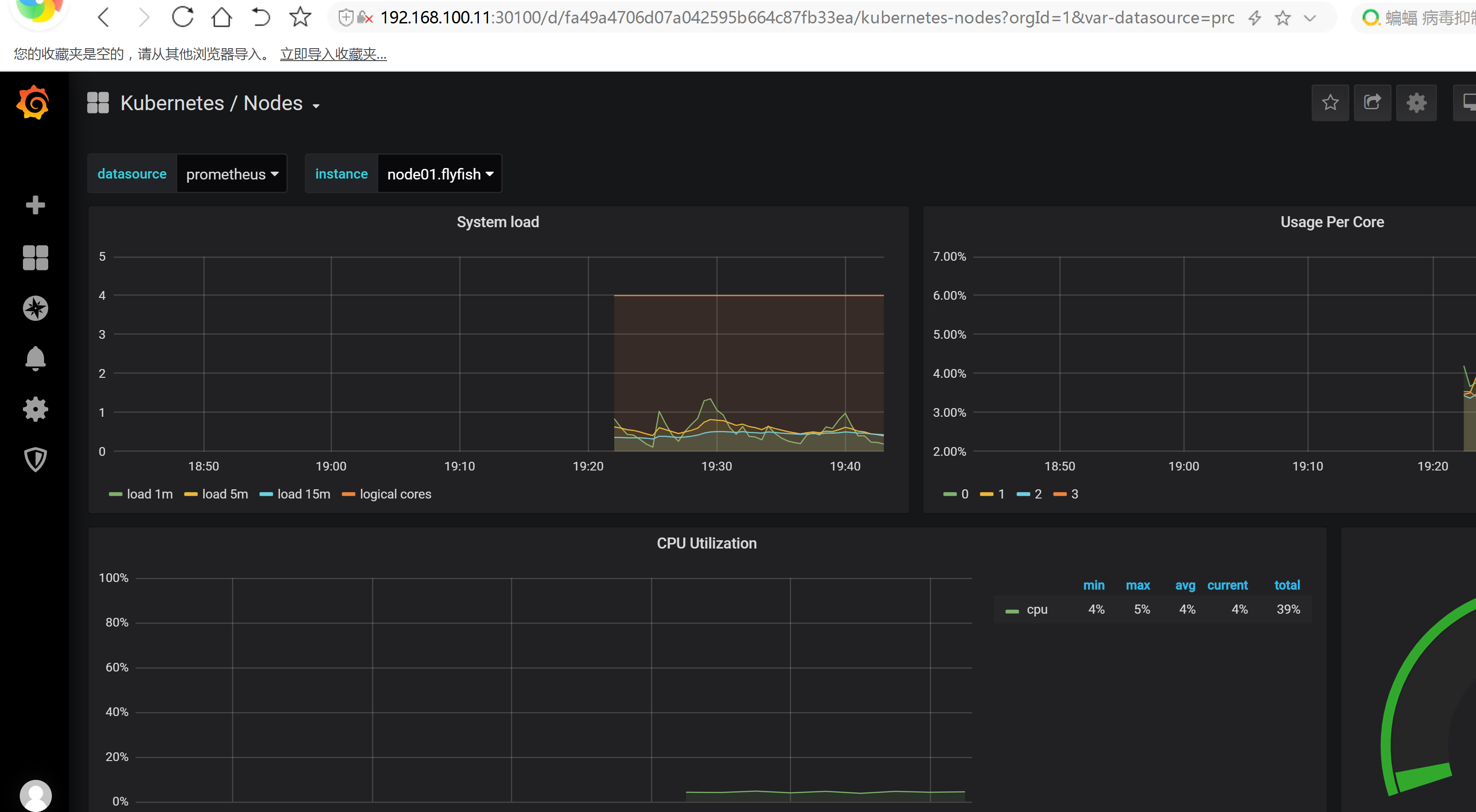Sort legend by min column header

pos(1094,585)
